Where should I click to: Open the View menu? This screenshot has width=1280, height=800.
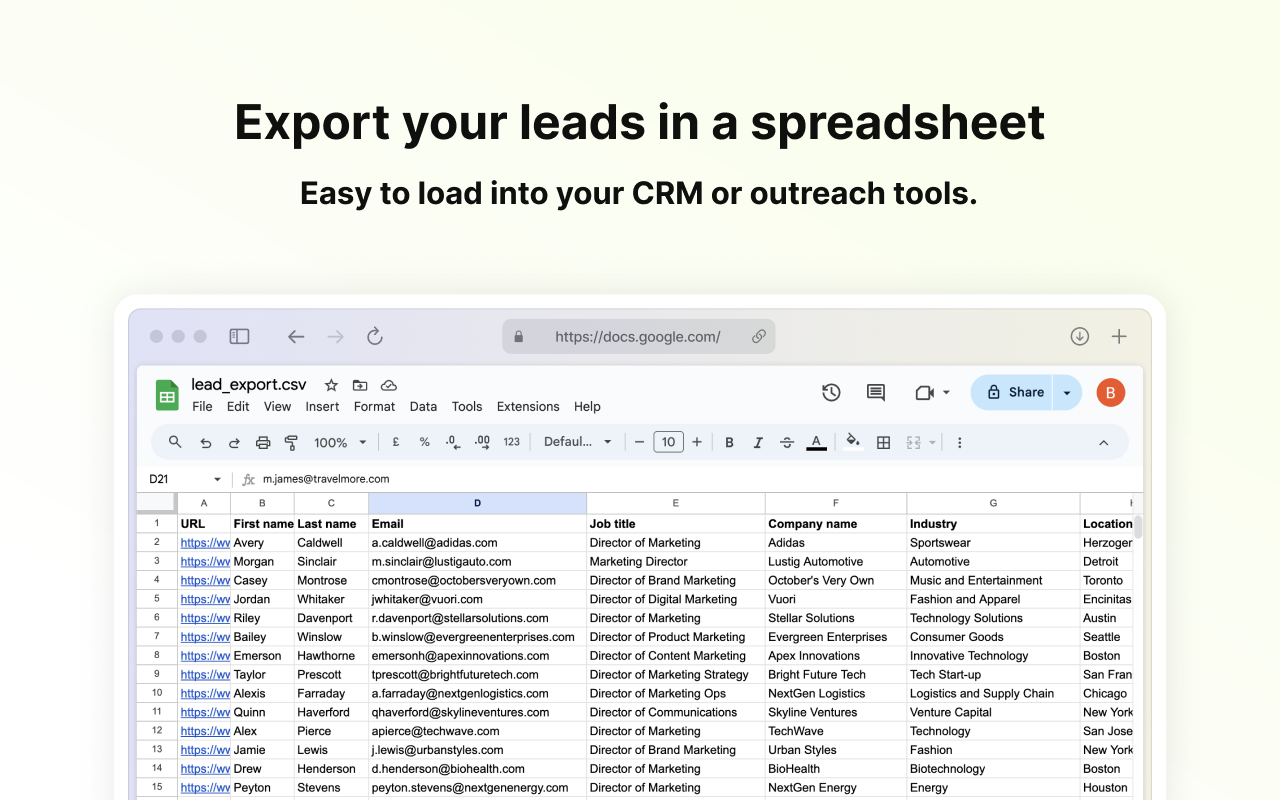[277, 406]
